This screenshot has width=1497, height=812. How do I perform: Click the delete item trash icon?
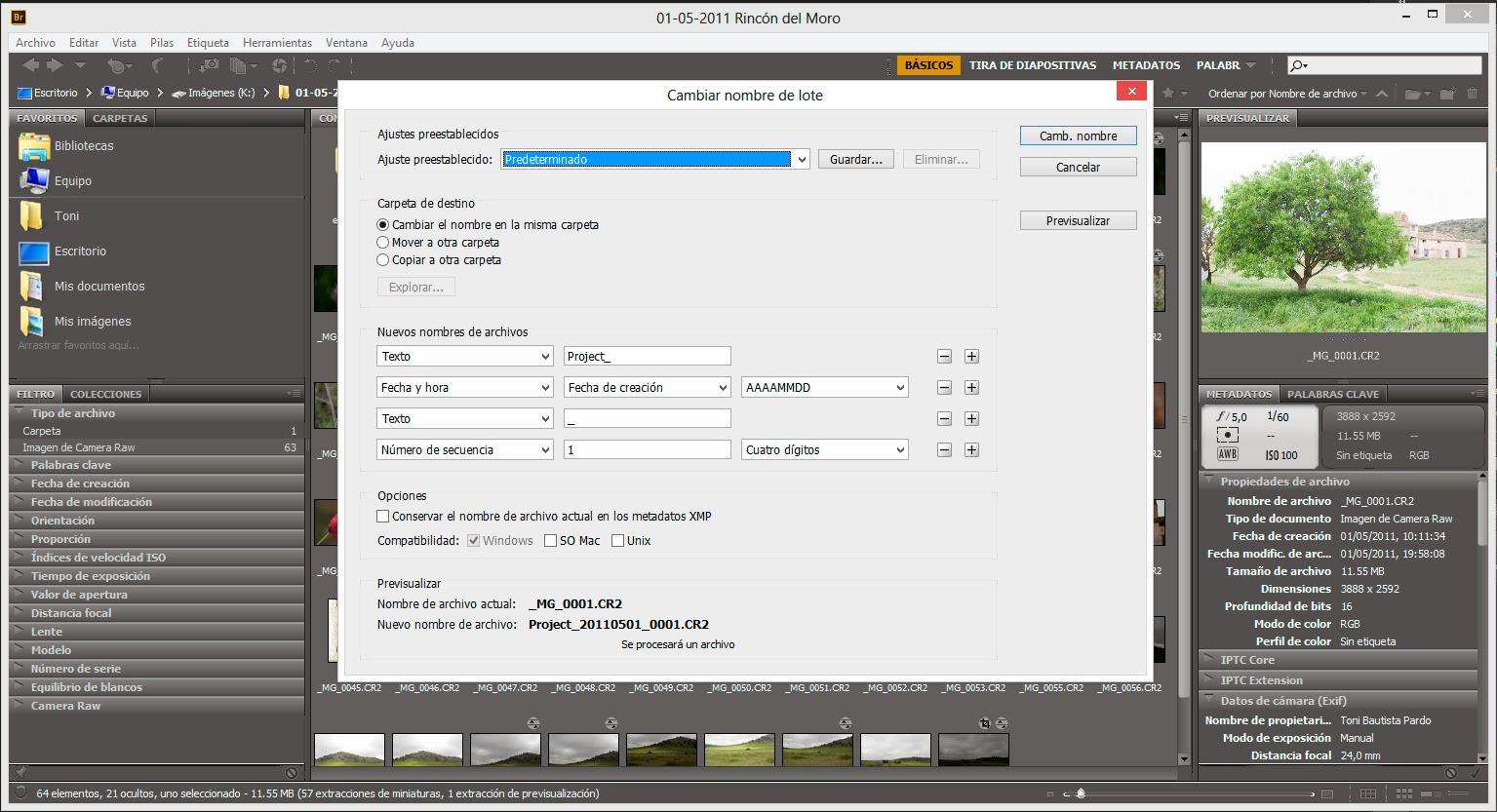[1473, 94]
